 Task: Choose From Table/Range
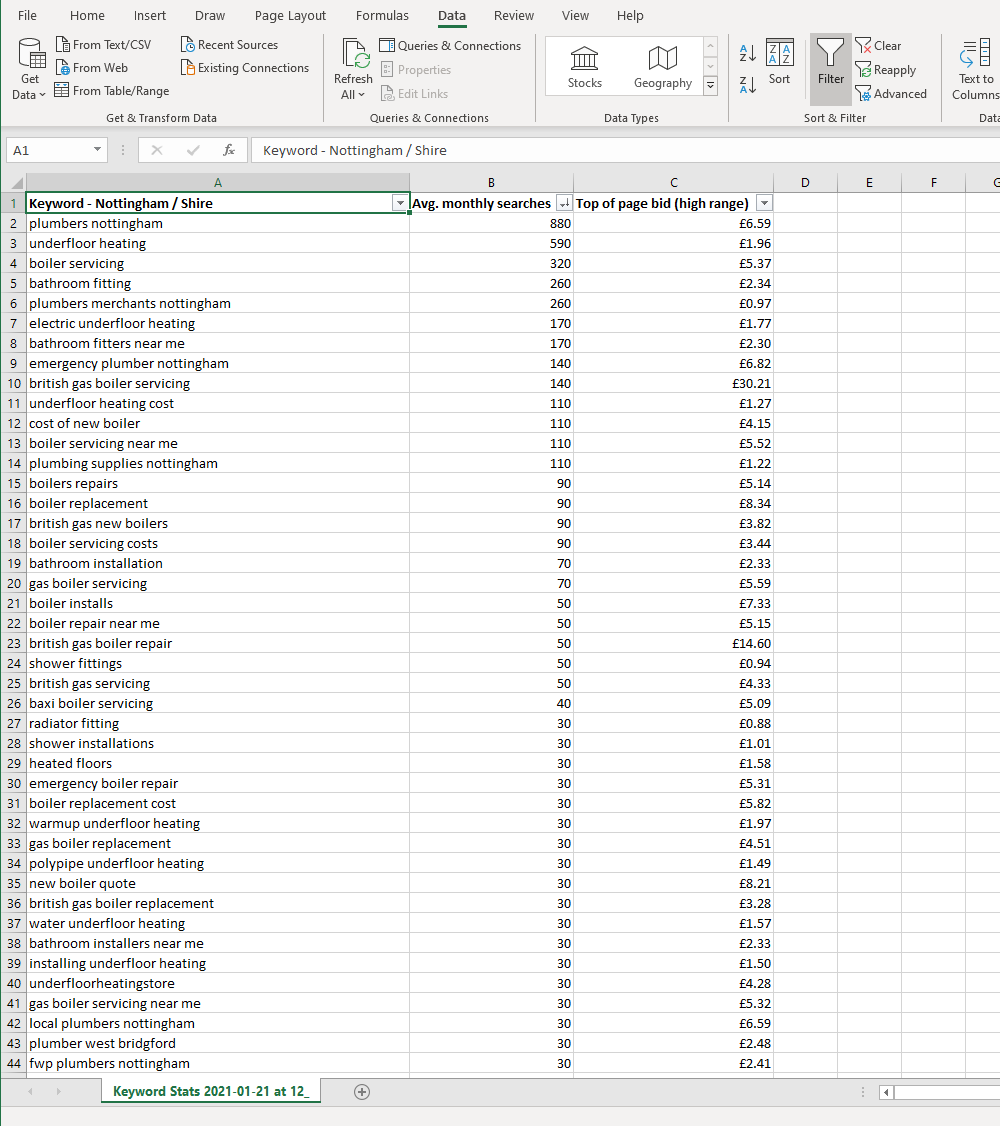(112, 90)
